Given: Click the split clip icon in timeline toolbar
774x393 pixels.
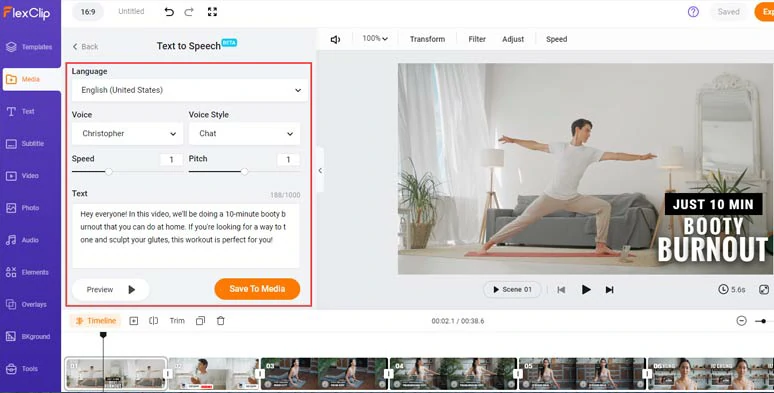Looking at the screenshot, I should [x=154, y=321].
